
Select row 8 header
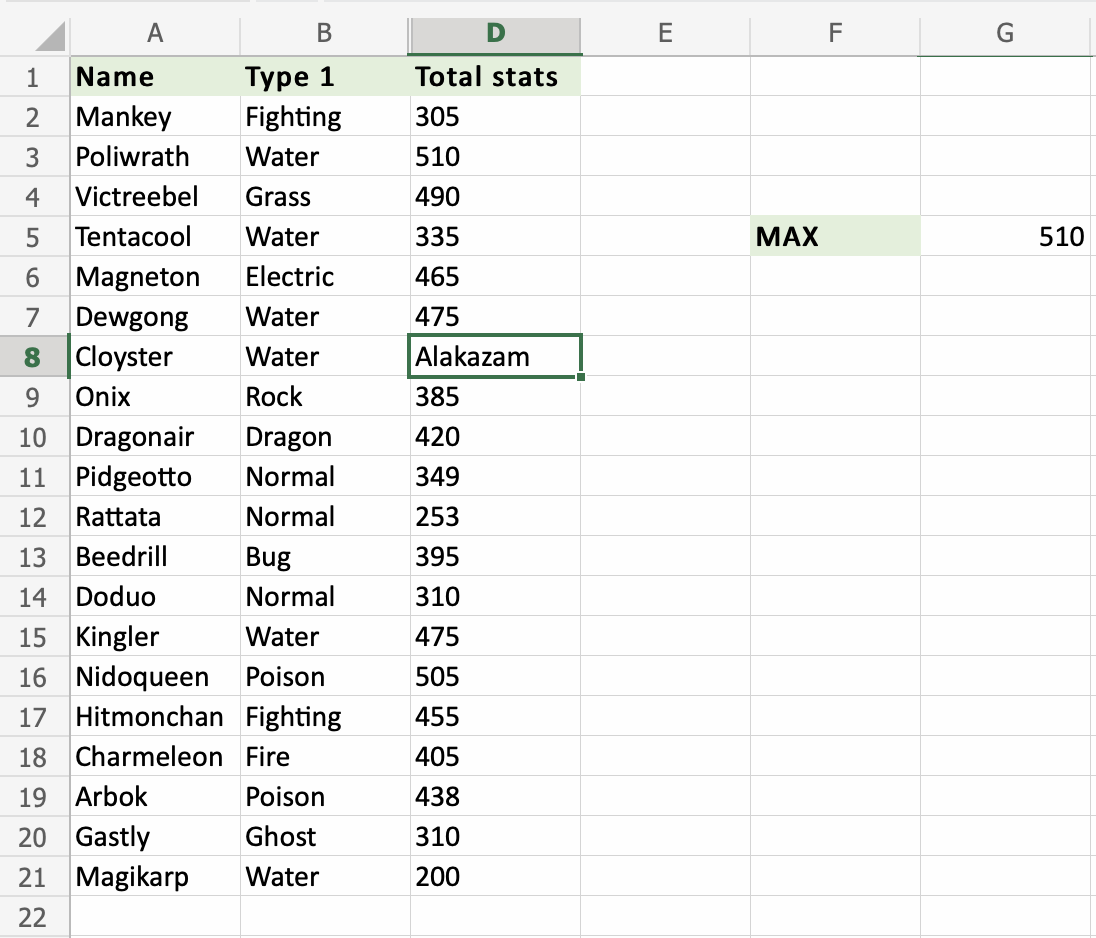click(x=33, y=357)
